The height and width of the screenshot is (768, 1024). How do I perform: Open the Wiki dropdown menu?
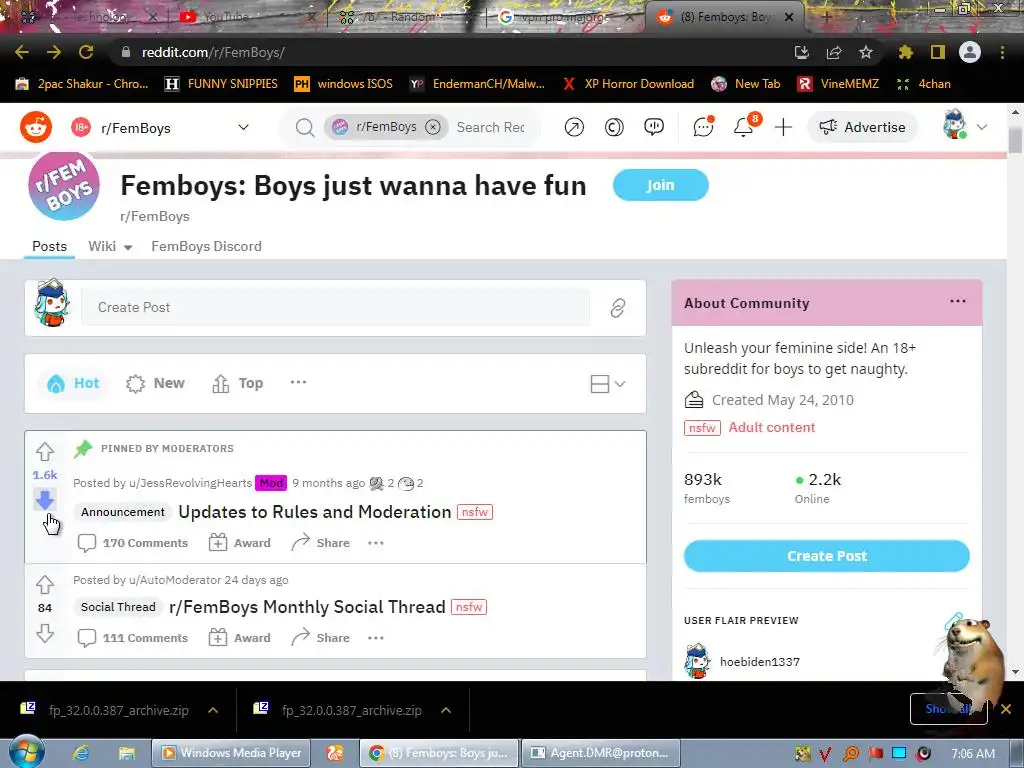click(110, 246)
